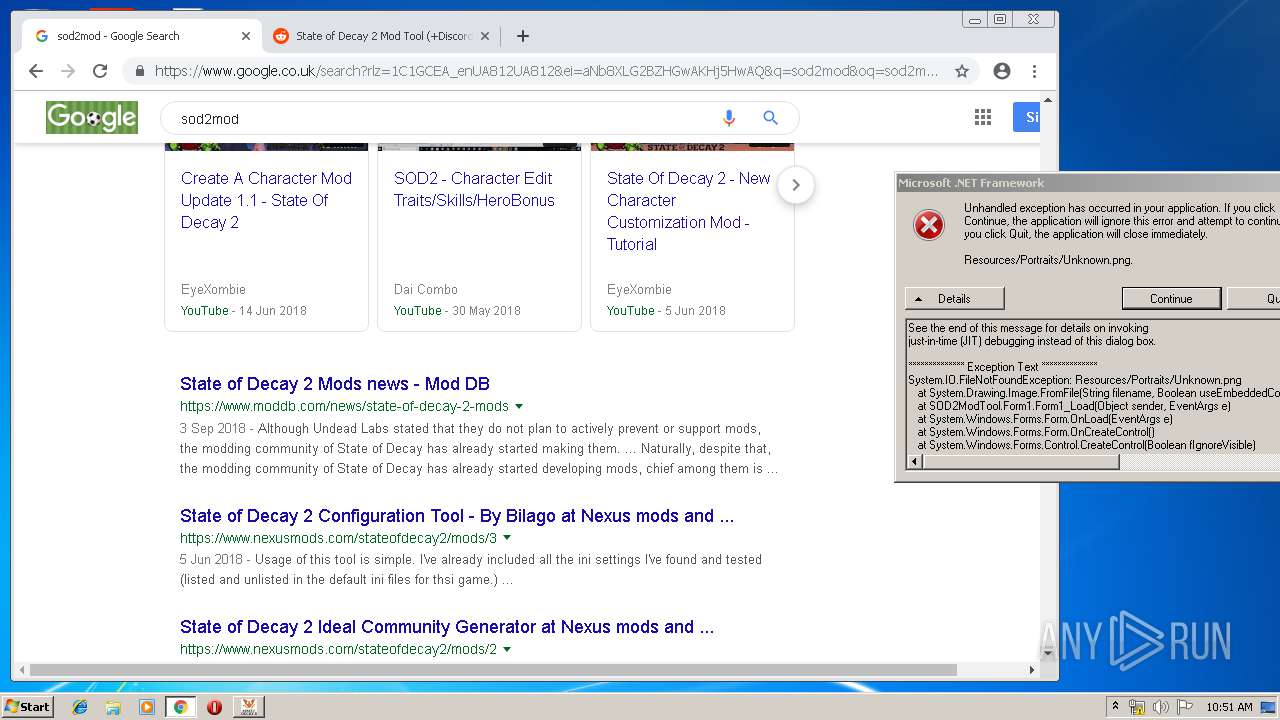
Task: Open Create A Character Mod Update 1.1 video
Action: (x=266, y=200)
